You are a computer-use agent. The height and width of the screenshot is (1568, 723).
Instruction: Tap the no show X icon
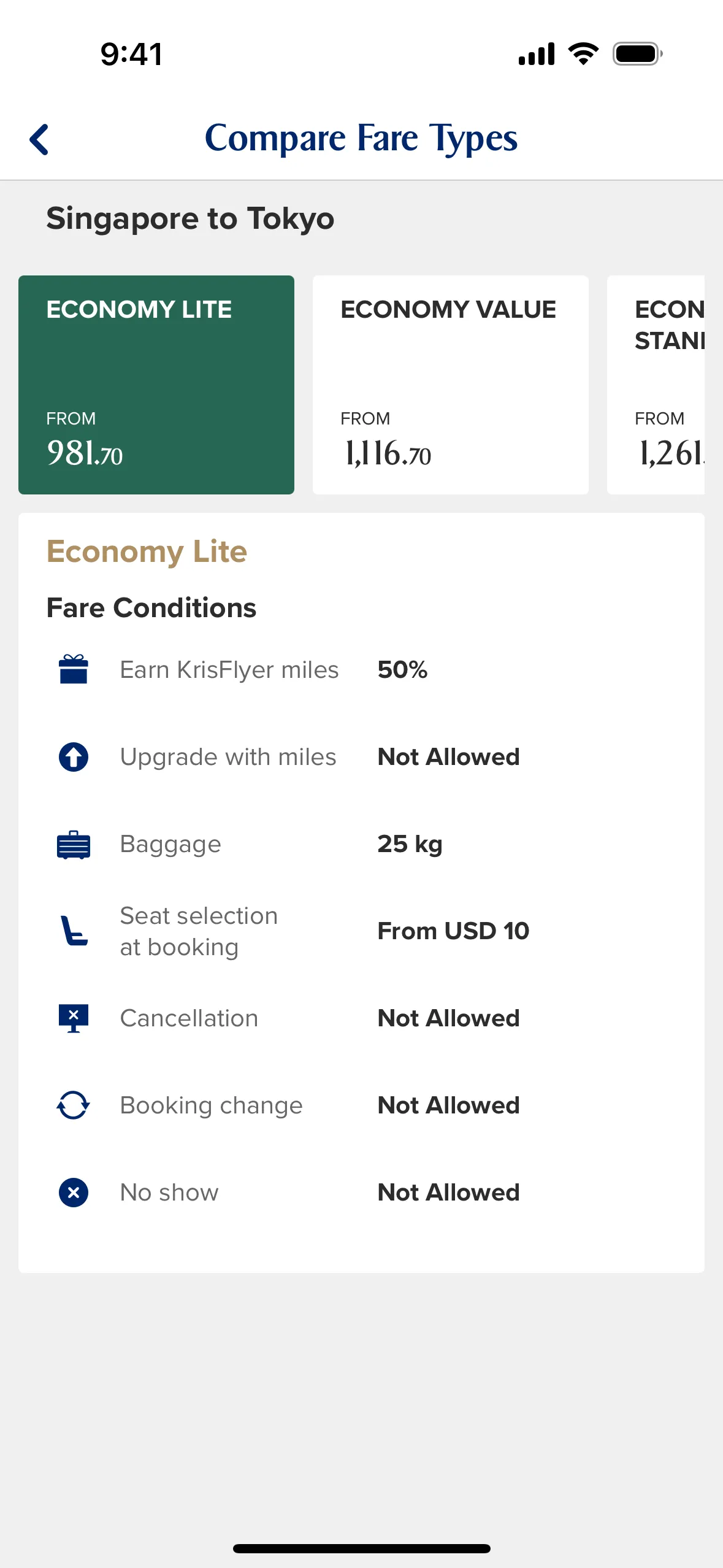point(74,1192)
